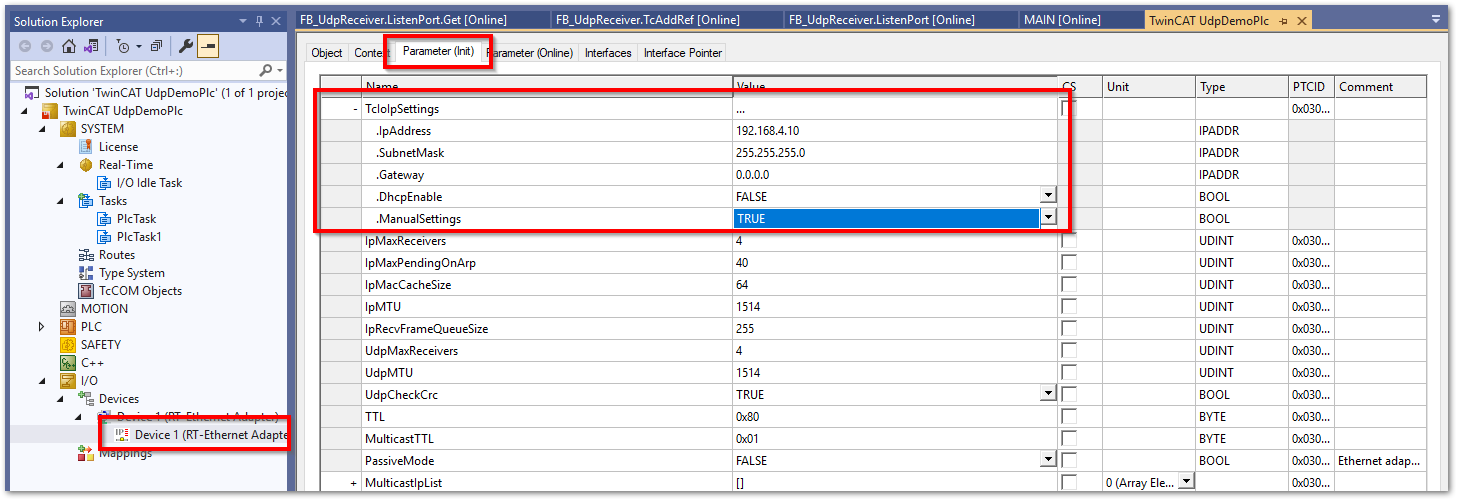Switch to the Object tab
This screenshot has width=1457, height=500.
(327, 53)
